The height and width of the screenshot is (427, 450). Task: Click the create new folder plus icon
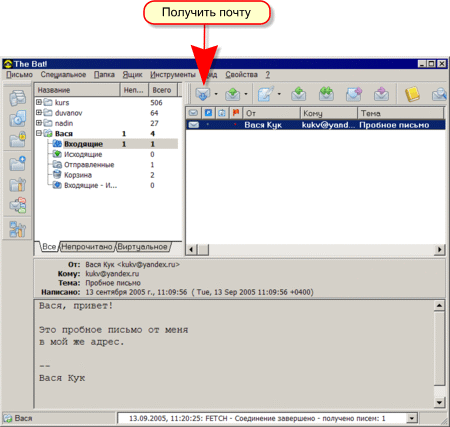coord(18,163)
